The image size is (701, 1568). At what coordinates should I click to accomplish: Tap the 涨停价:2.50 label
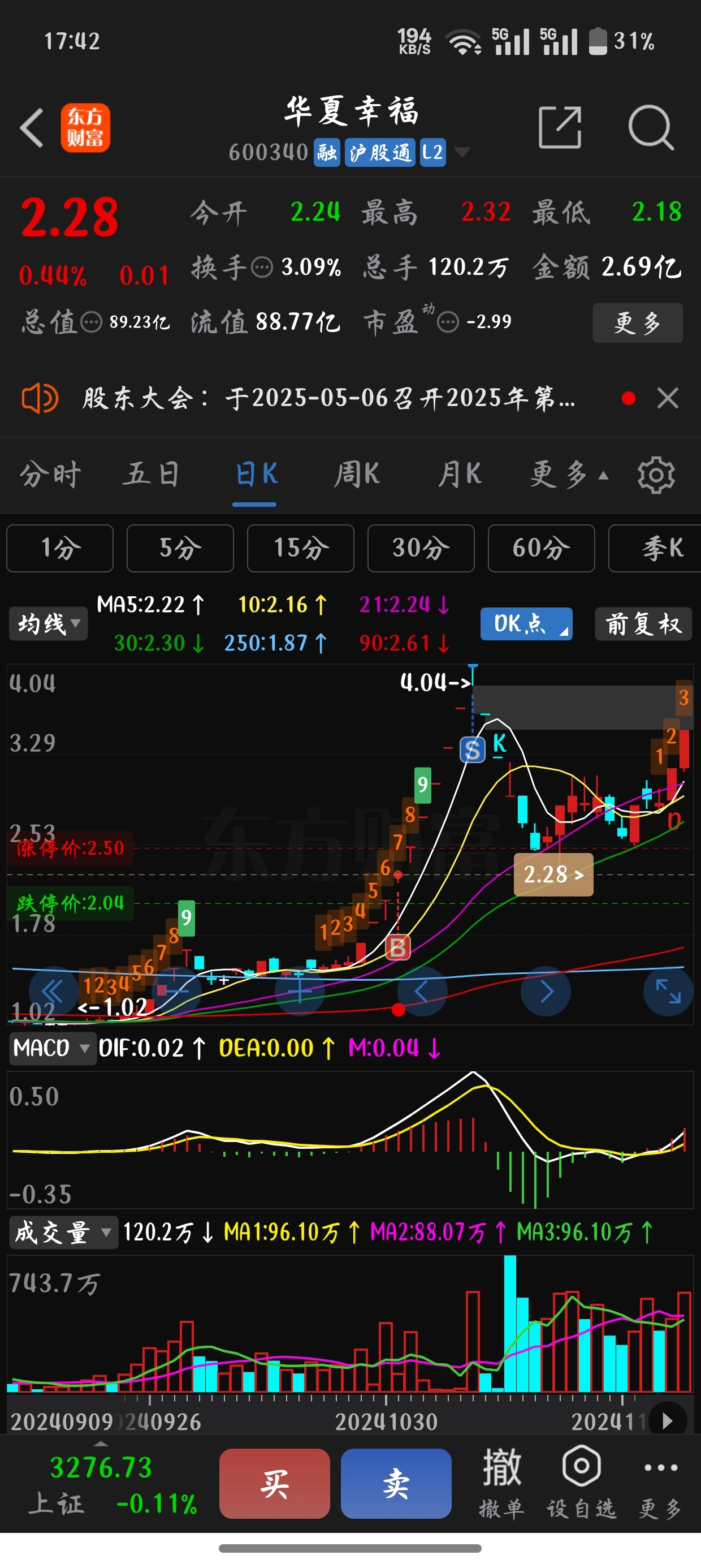71,848
